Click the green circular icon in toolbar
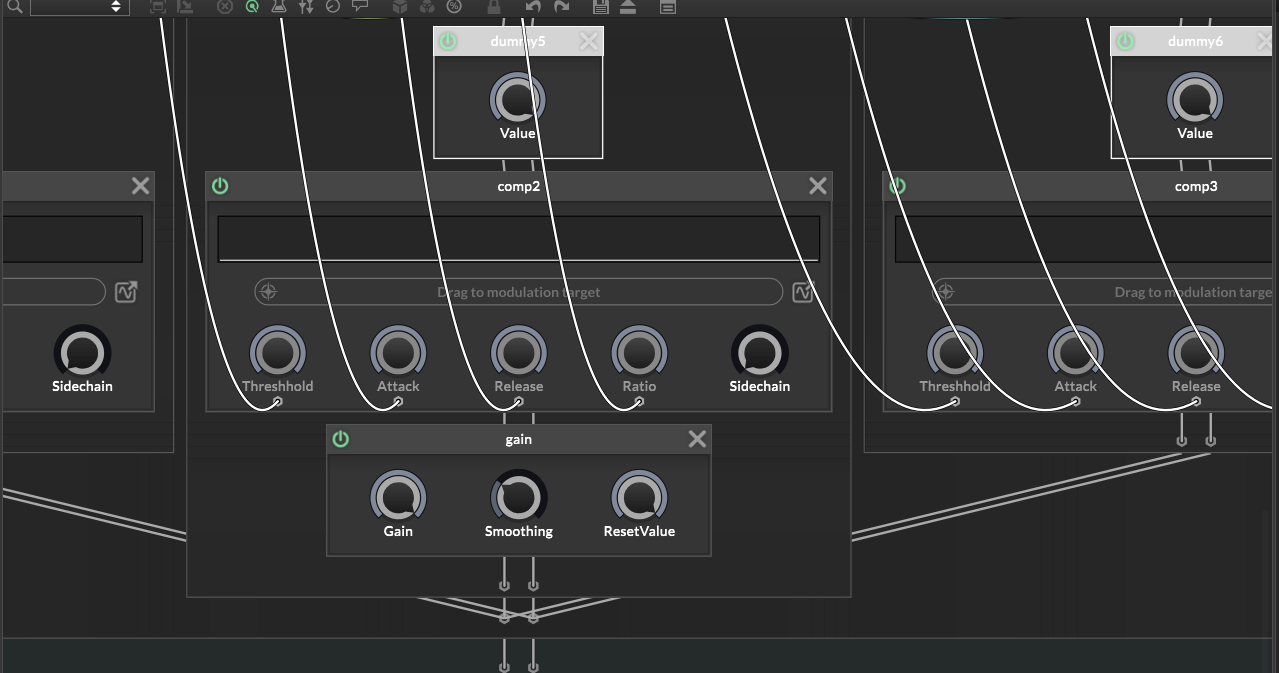The height and width of the screenshot is (673, 1279). [x=252, y=6]
